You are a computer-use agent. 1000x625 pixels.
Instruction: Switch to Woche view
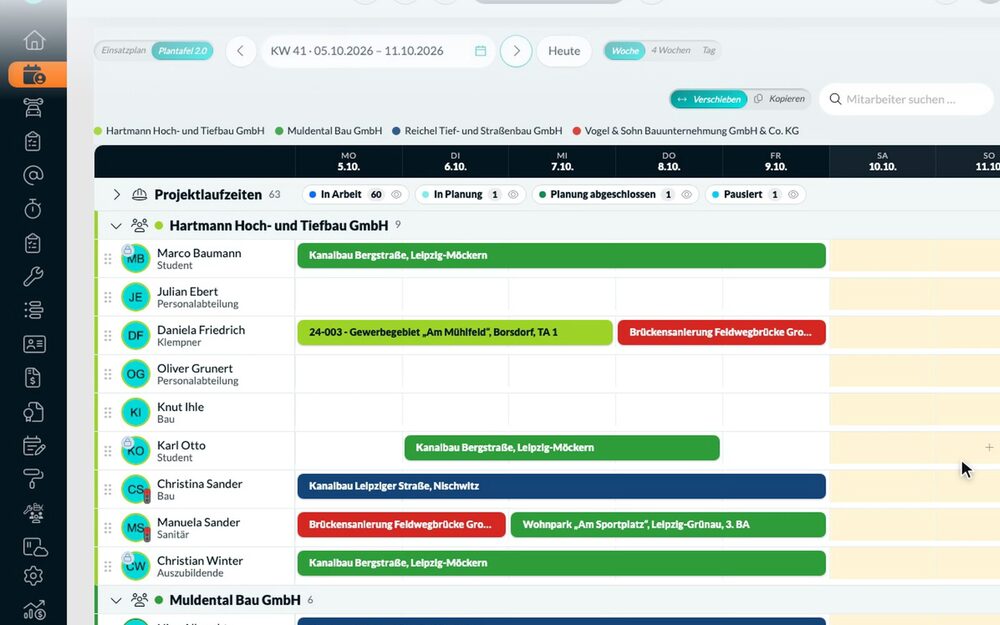click(625, 51)
